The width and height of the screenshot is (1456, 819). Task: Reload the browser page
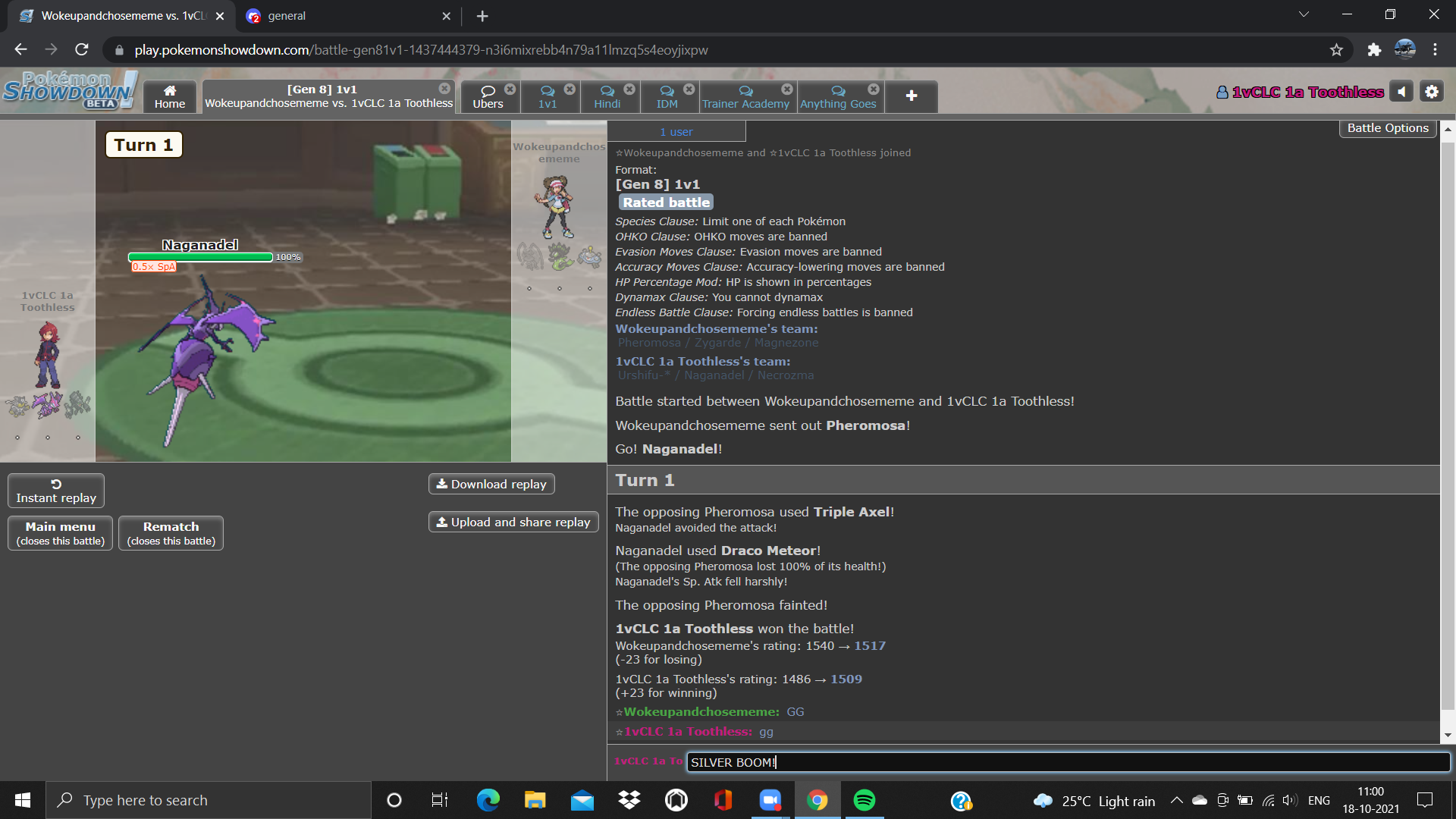coord(82,49)
